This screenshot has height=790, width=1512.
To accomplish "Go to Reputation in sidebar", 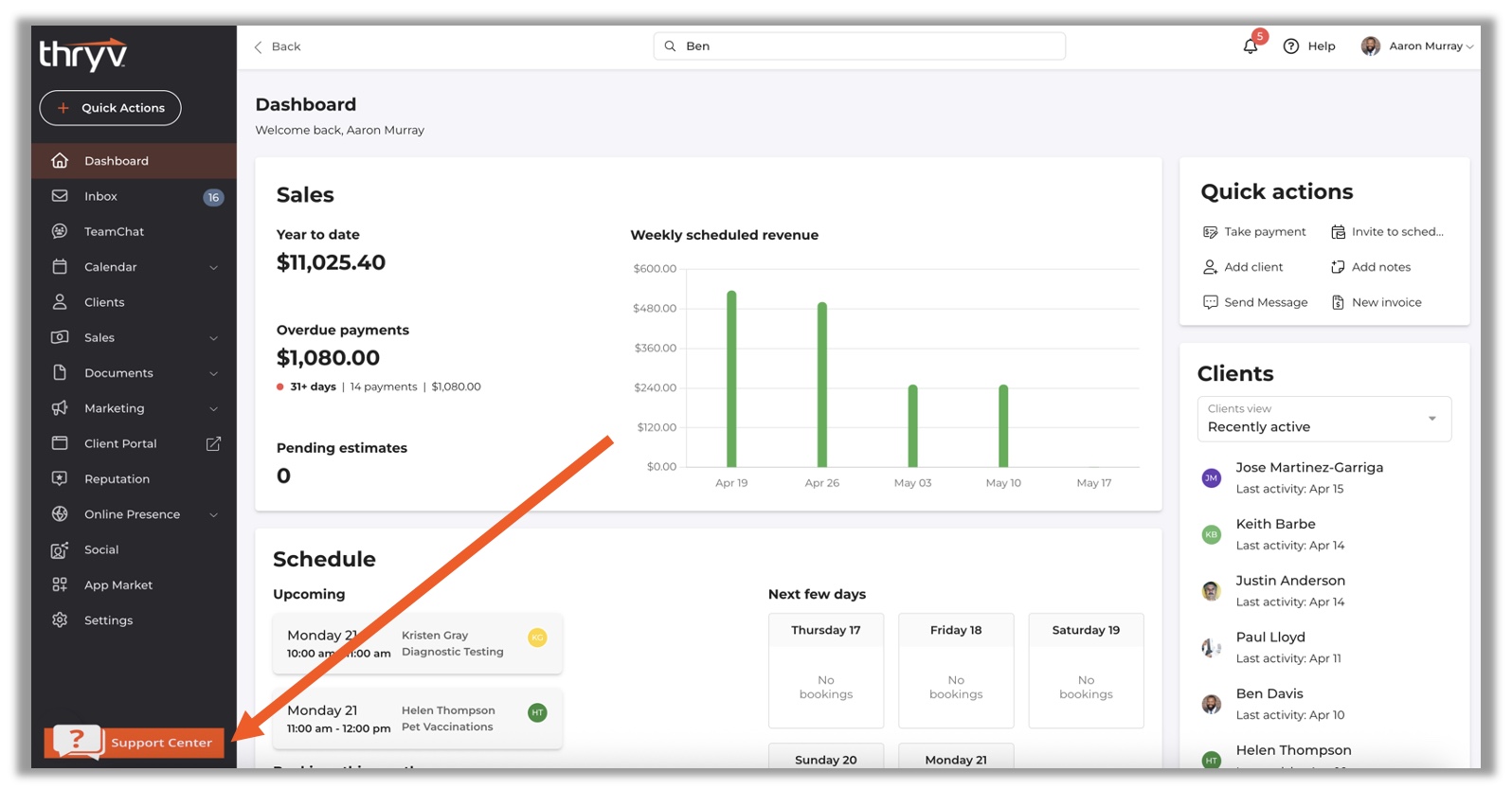I will pyautogui.click(x=134, y=478).
